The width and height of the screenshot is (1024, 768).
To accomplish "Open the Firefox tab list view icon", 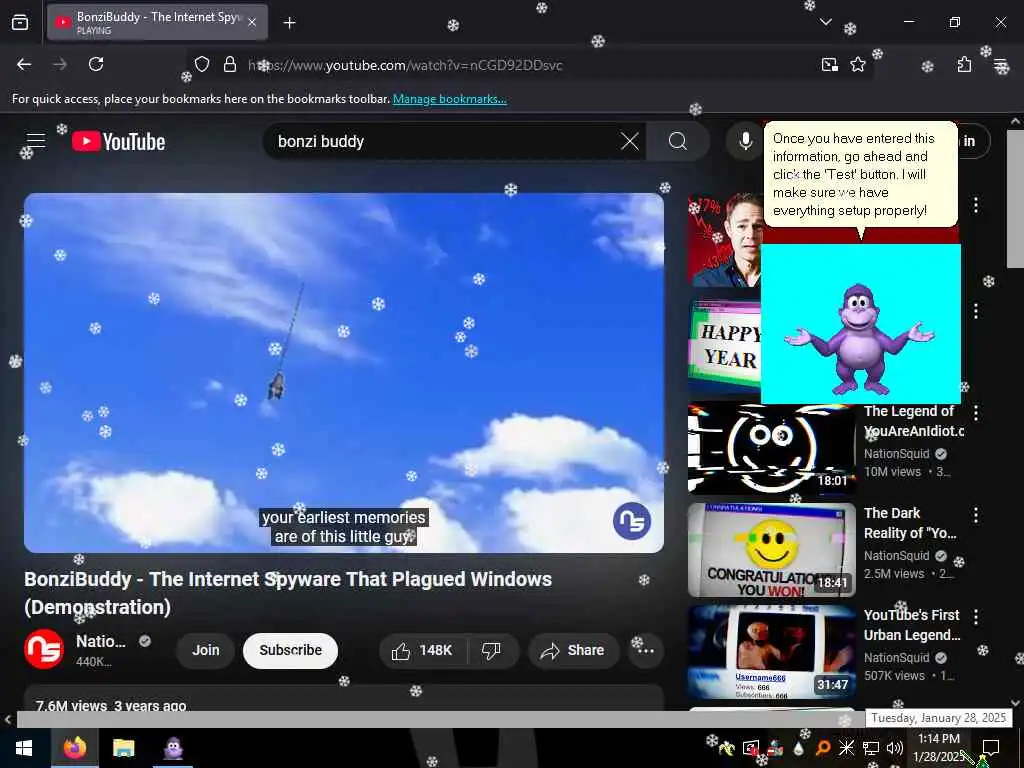I will pos(20,23).
